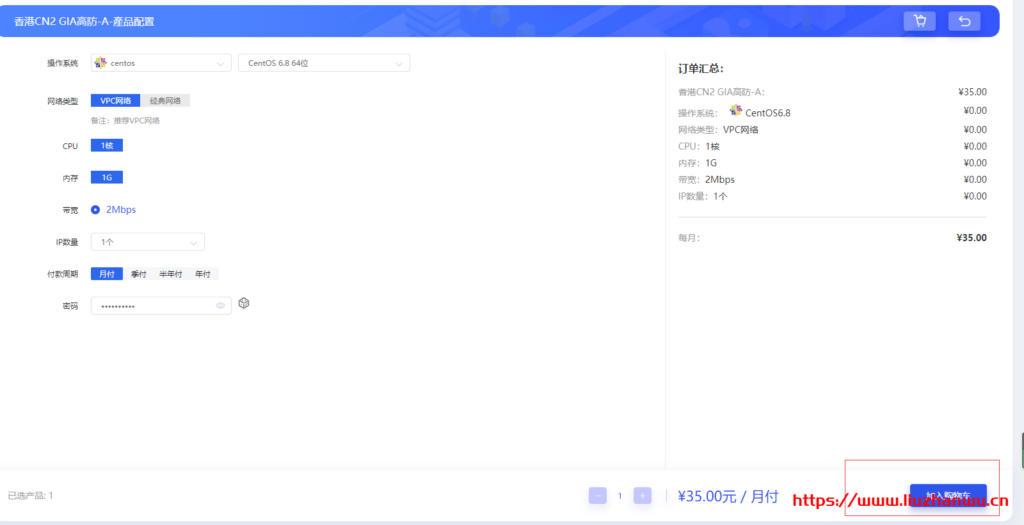Open the centos operating system dropdown
This screenshot has width=1024, height=525.
(160, 63)
